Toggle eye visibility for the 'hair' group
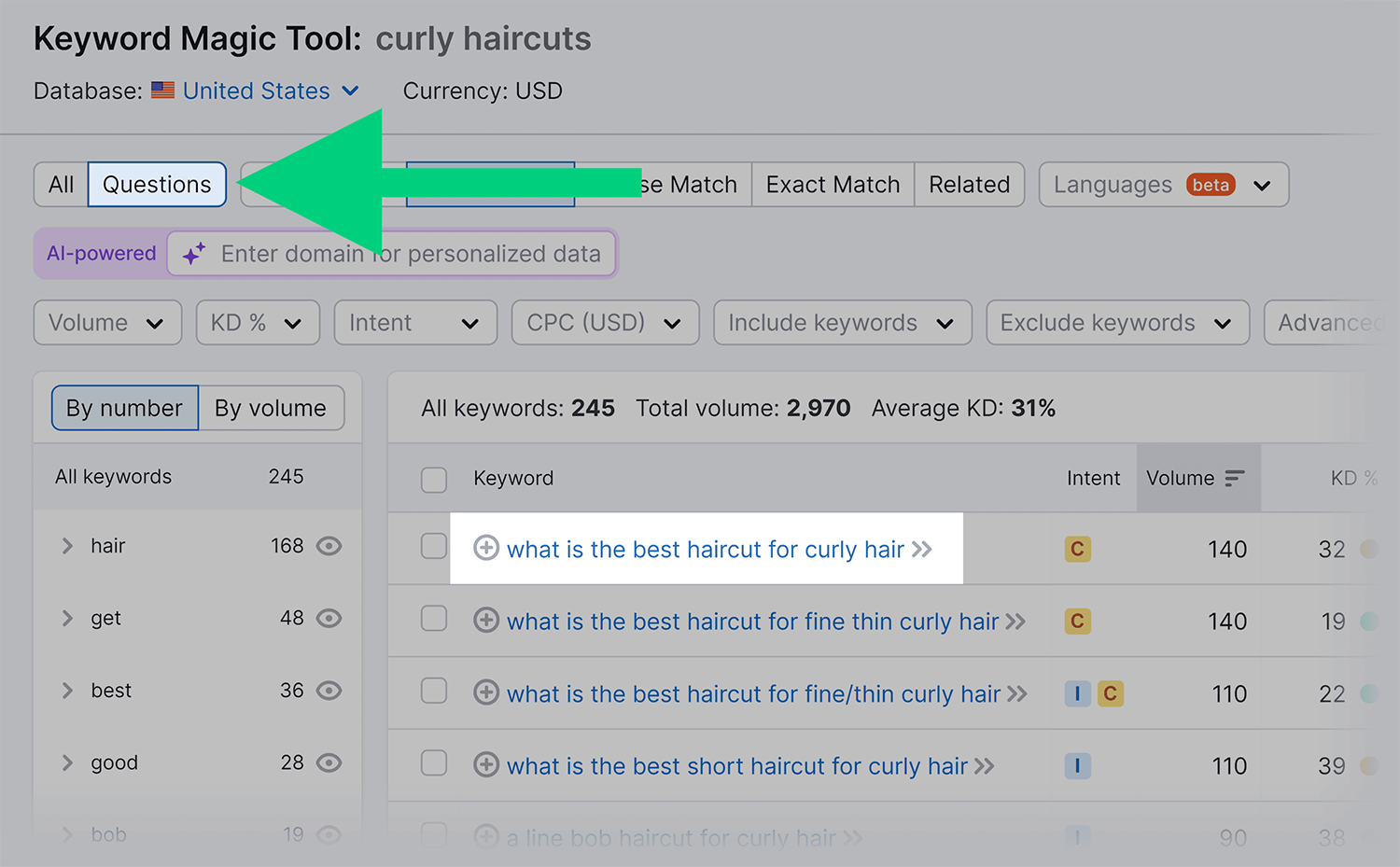This screenshot has width=1400, height=867. pyautogui.click(x=329, y=546)
